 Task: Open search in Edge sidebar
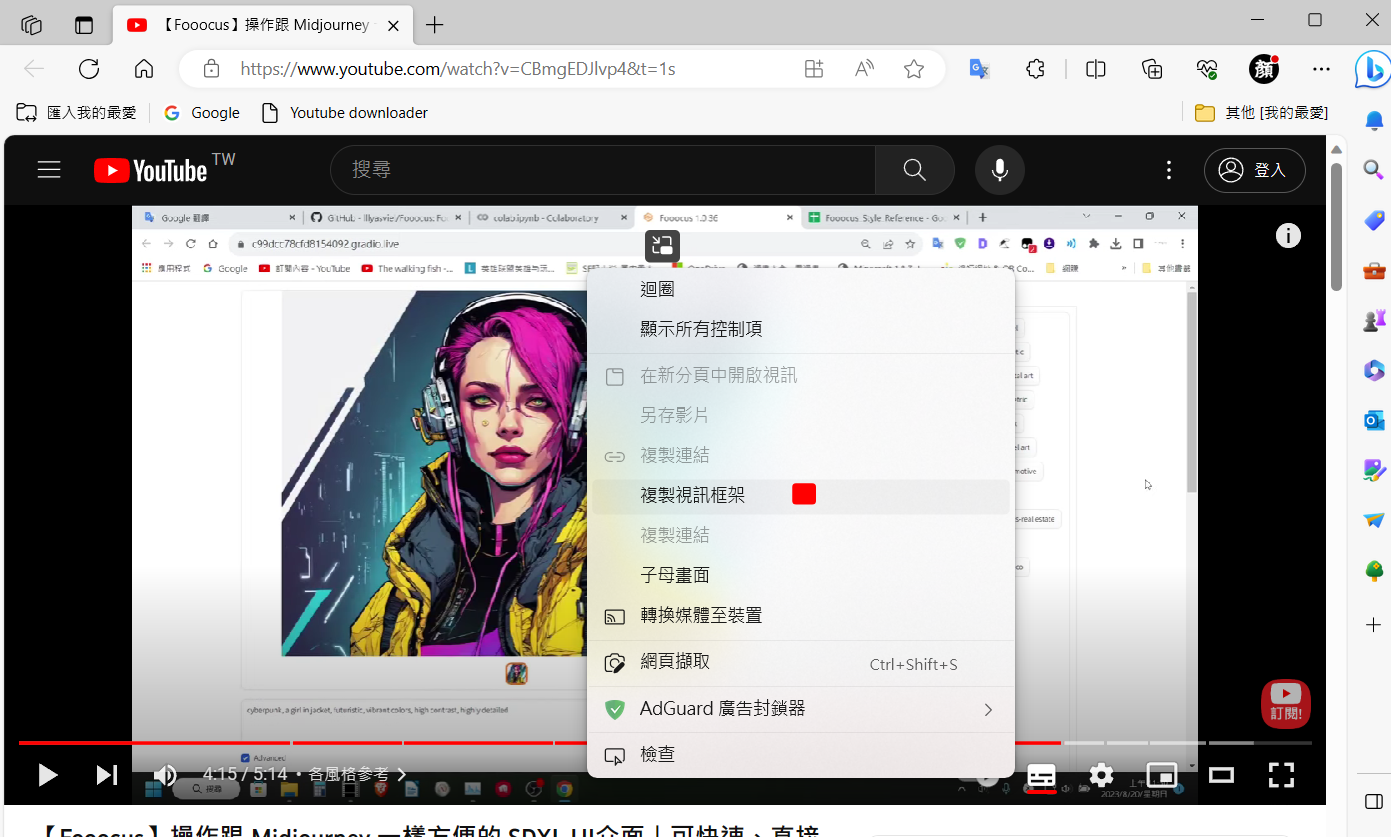pyautogui.click(x=1374, y=170)
